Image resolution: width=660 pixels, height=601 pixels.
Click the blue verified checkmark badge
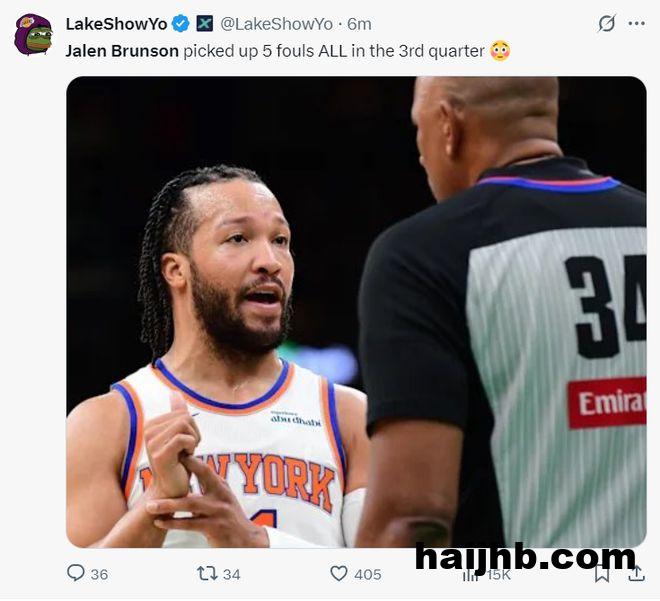tap(181, 24)
